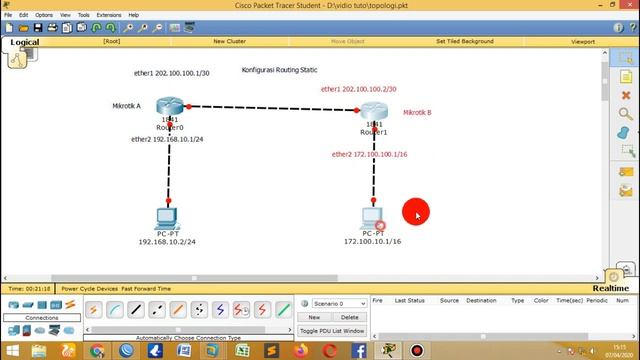This screenshot has width=640, height=360.
Task: Open the Options menu
Action: coord(44,15)
